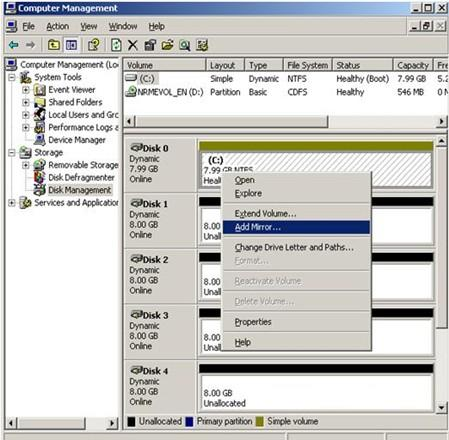Click the Computer Management menu bar icon
Viewport: 449px width, 440px height.
(x=11, y=26)
